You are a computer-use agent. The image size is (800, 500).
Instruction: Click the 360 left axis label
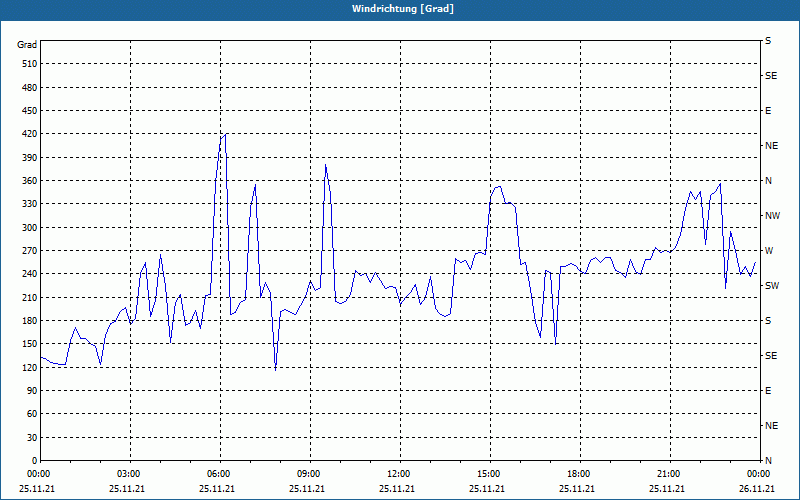(30, 181)
